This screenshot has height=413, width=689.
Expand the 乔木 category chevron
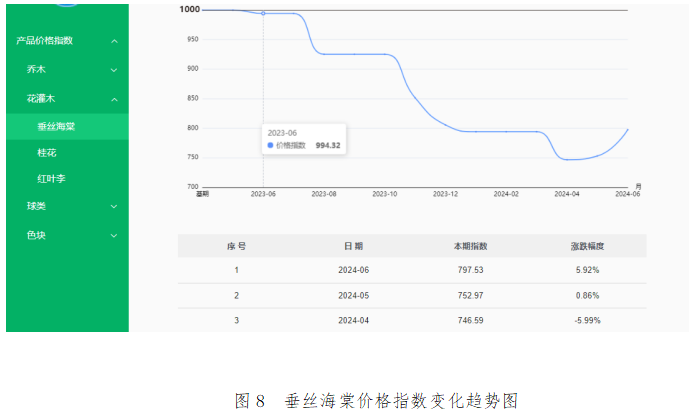click(x=114, y=70)
